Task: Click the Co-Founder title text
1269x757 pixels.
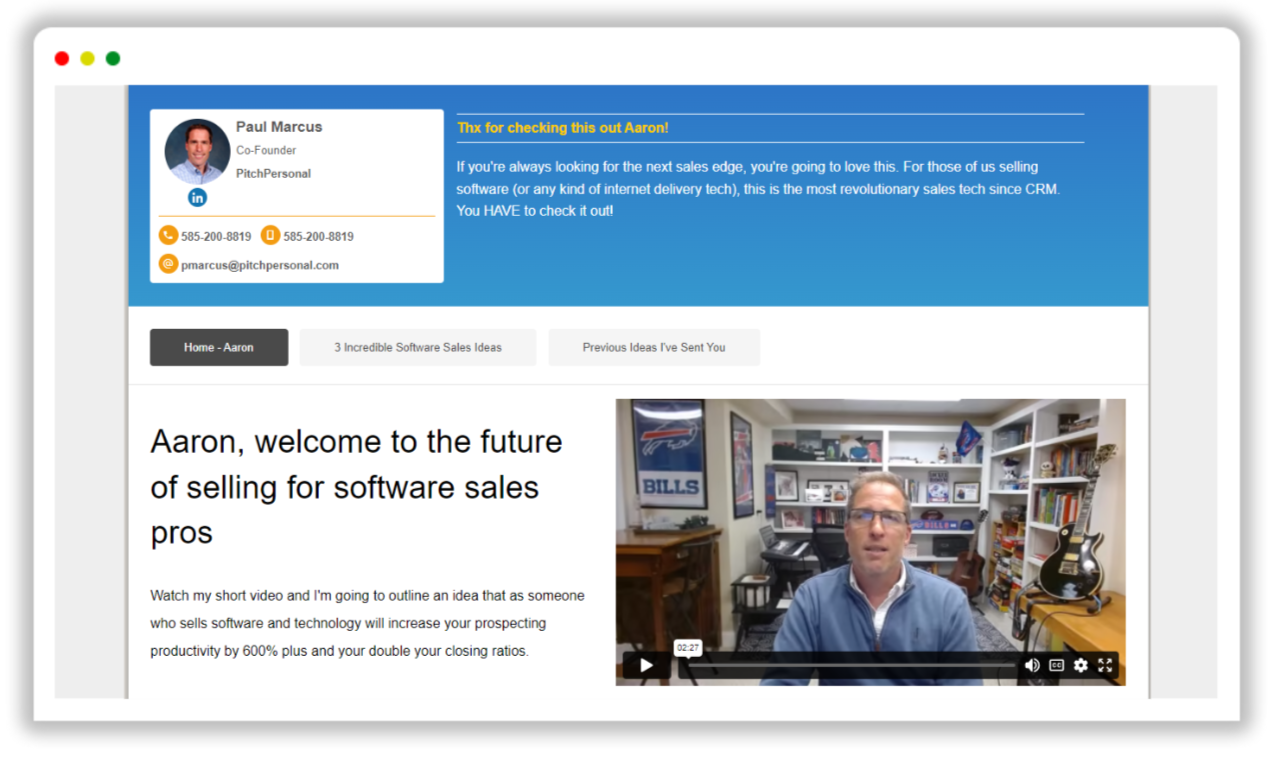Action: tap(266, 150)
